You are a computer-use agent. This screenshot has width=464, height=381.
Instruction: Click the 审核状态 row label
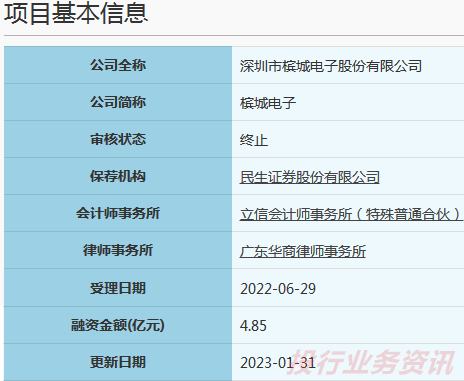click(118, 139)
